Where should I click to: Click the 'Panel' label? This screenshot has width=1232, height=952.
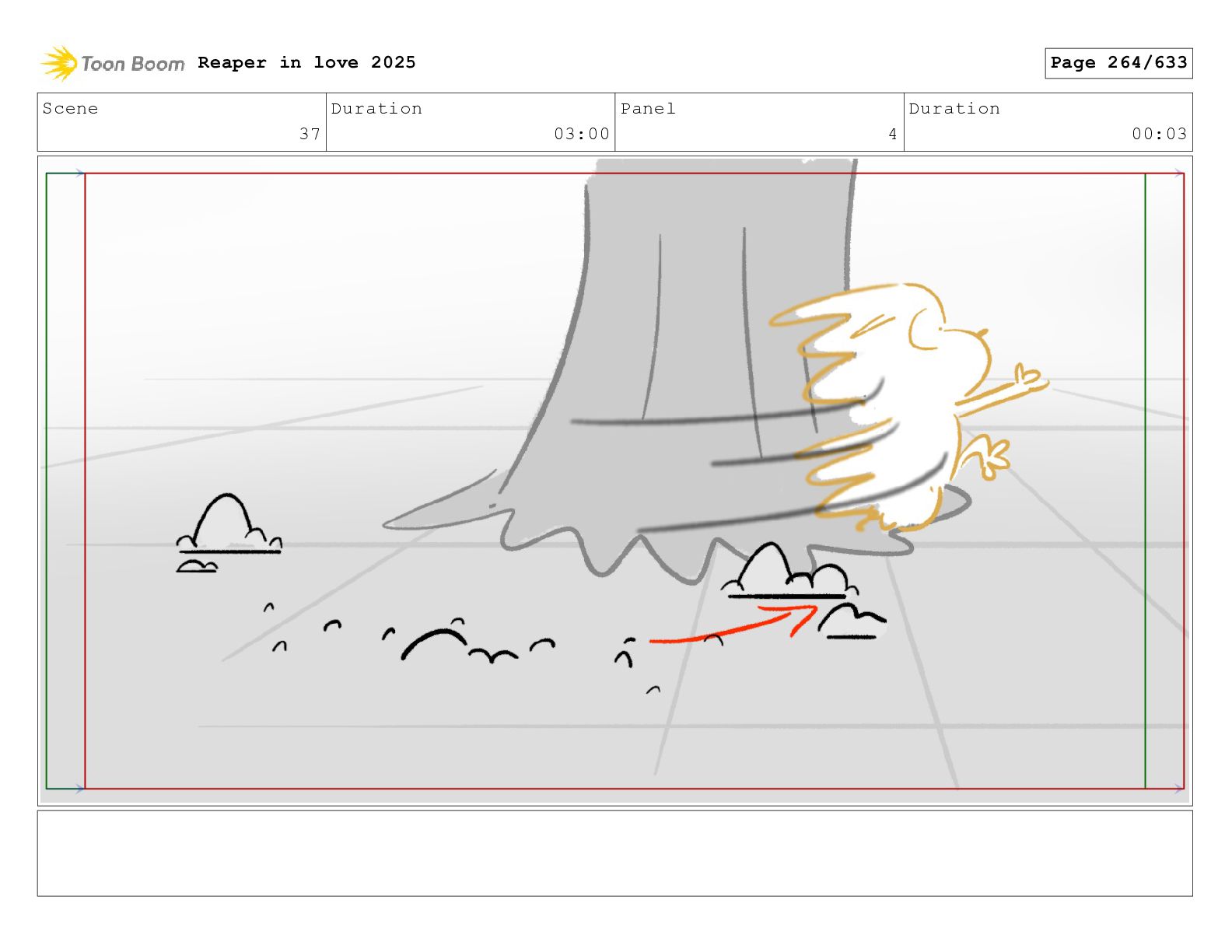pos(648,109)
